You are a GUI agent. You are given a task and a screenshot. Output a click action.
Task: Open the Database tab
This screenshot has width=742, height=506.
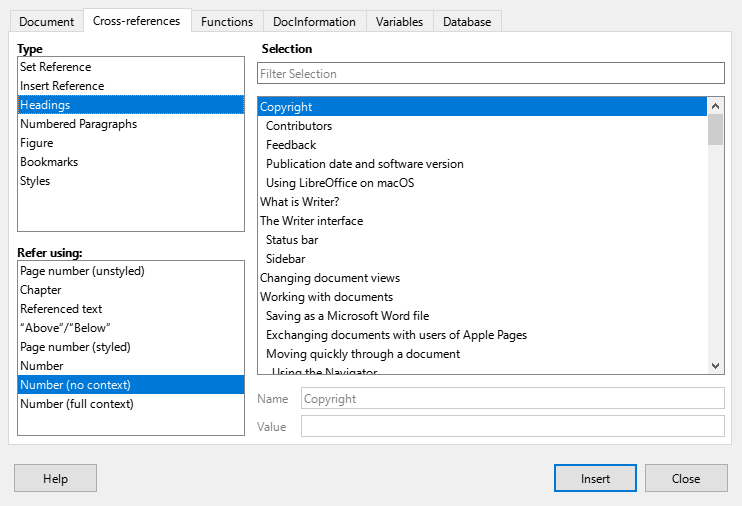467,22
